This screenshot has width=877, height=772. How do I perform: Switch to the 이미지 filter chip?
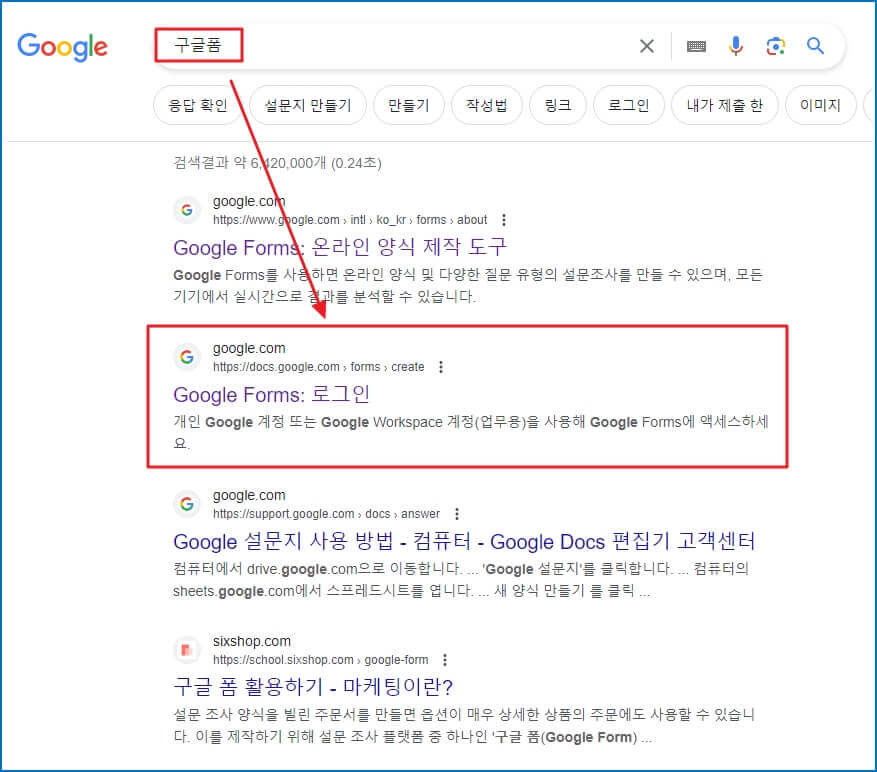coord(821,105)
